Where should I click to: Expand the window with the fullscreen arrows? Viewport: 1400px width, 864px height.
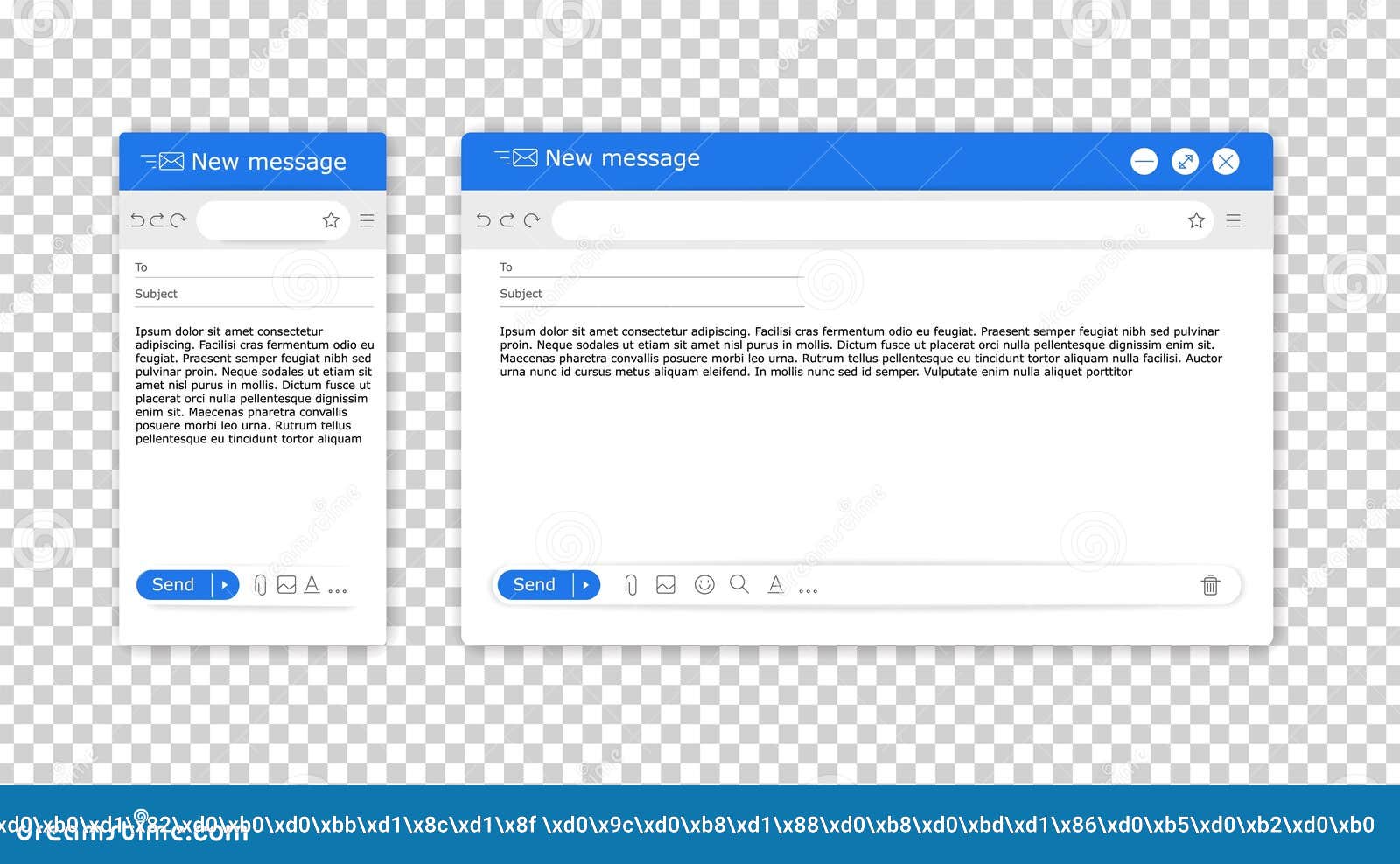(1185, 162)
